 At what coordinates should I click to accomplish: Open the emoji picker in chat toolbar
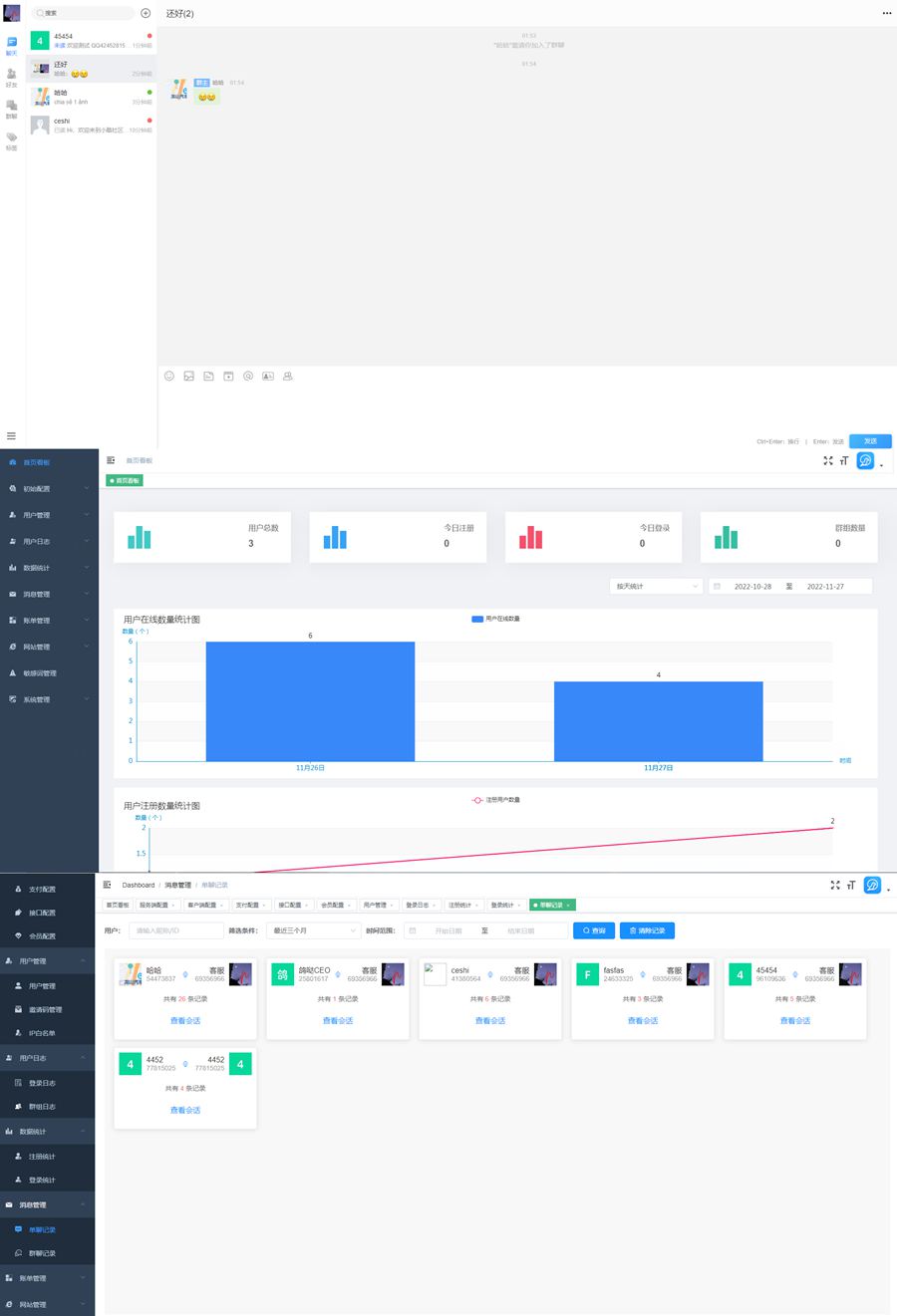point(169,377)
